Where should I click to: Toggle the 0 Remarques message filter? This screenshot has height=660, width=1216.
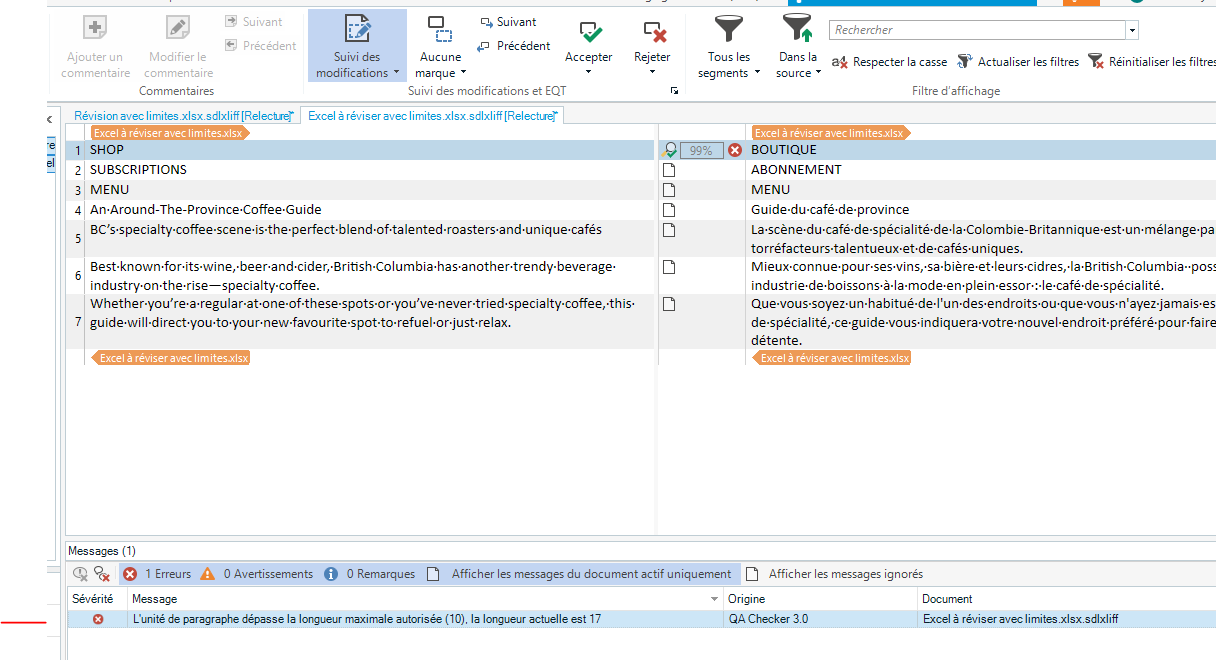(x=369, y=574)
